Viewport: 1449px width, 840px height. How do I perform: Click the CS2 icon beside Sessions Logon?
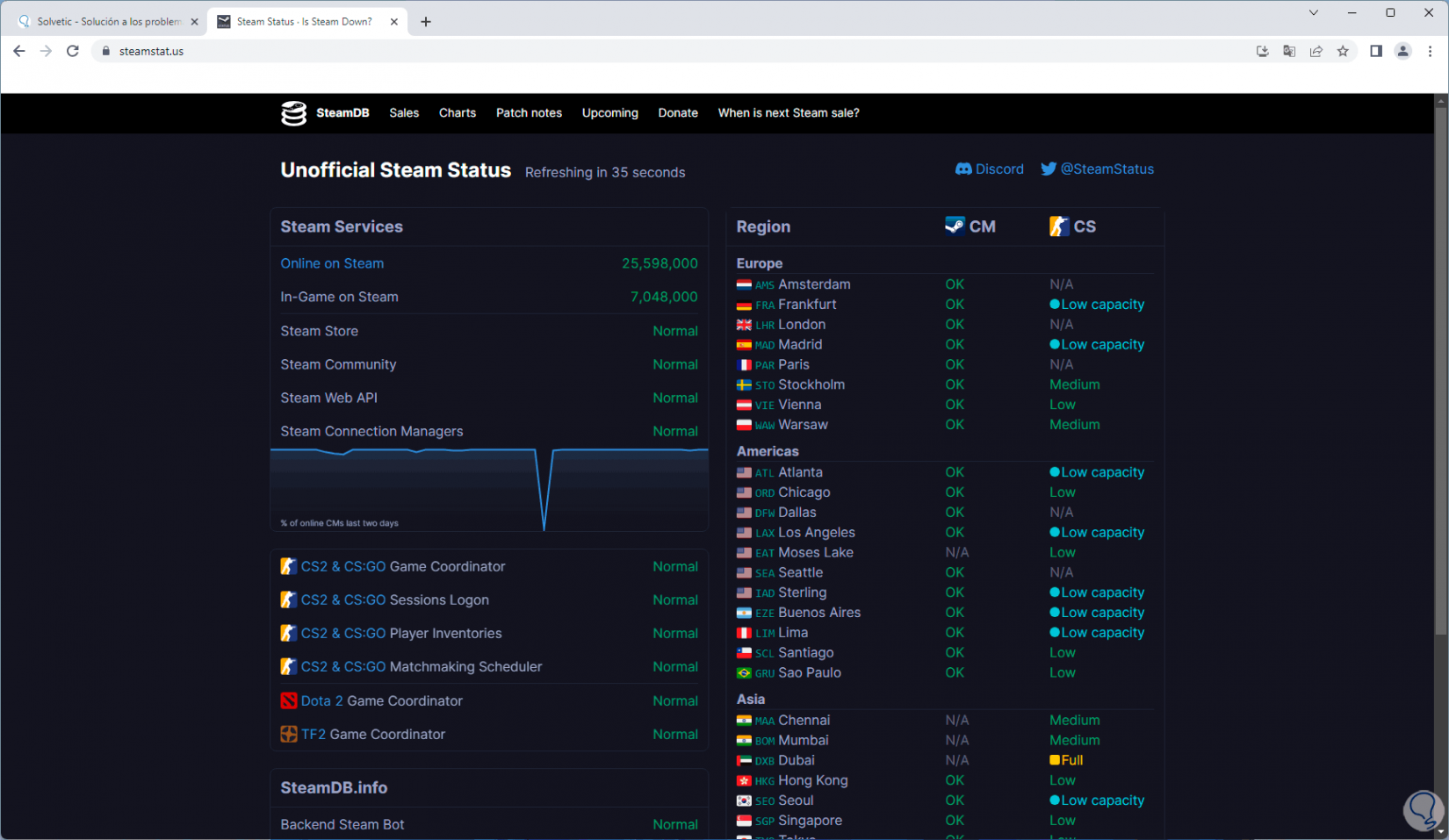(x=288, y=600)
